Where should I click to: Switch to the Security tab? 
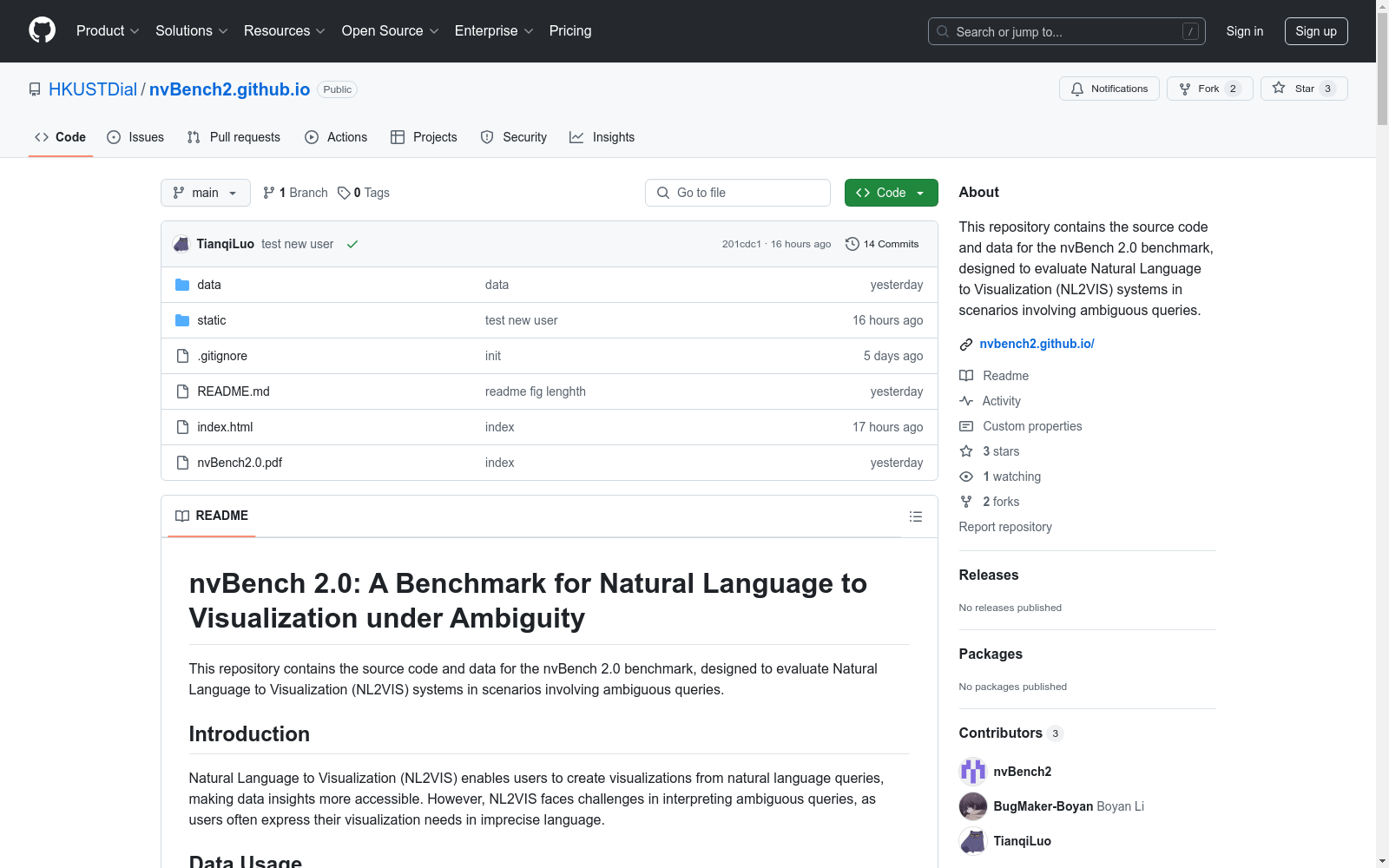[x=514, y=137]
